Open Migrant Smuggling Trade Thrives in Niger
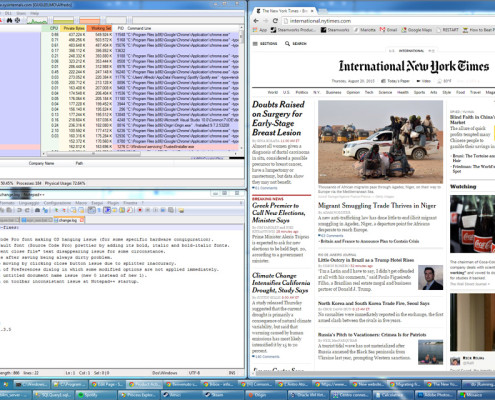 pyautogui.click(x=377, y=206)
